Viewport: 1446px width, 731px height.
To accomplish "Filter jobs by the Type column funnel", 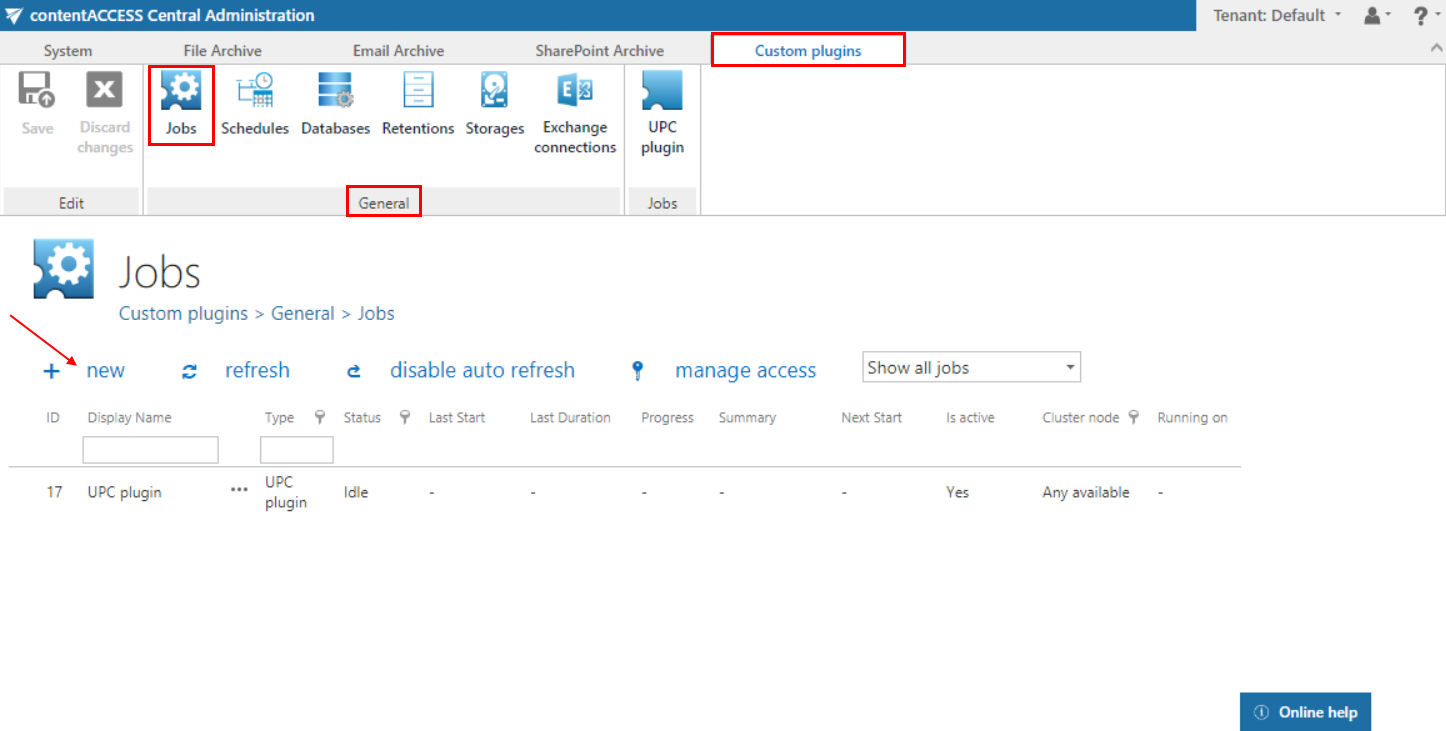I will pos(320,418).
